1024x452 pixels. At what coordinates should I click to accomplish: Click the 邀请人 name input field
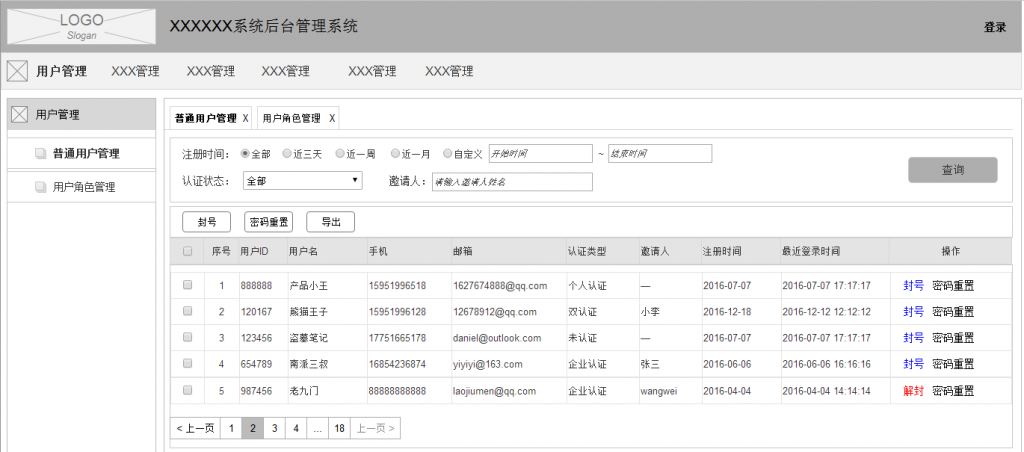click(510, 182)
